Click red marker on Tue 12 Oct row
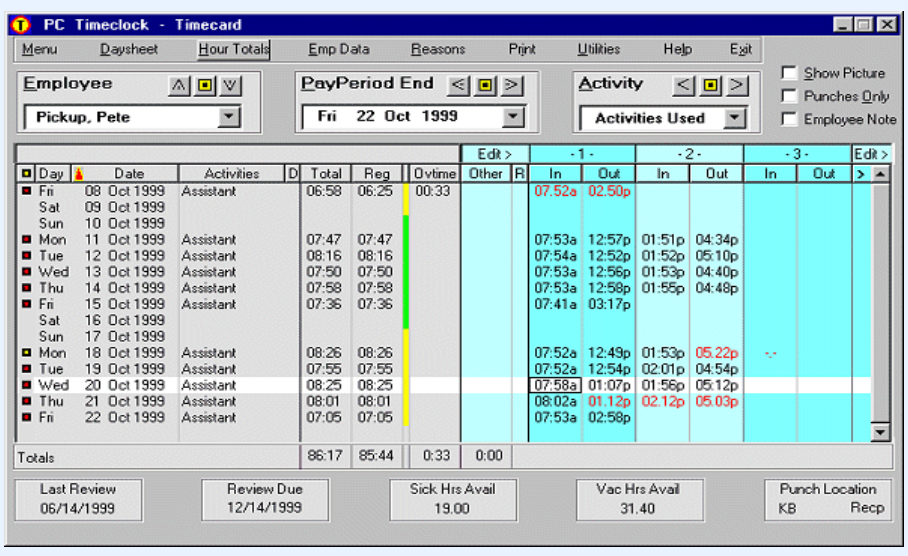Viewport: 908px width, 556px height. (x=27, y=255)
